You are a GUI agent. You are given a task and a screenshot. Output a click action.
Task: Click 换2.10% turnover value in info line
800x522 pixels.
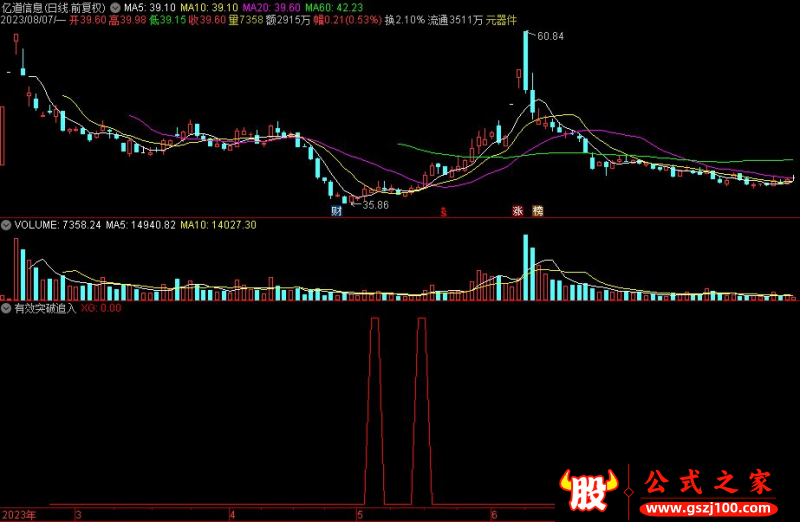pos(405,20)
